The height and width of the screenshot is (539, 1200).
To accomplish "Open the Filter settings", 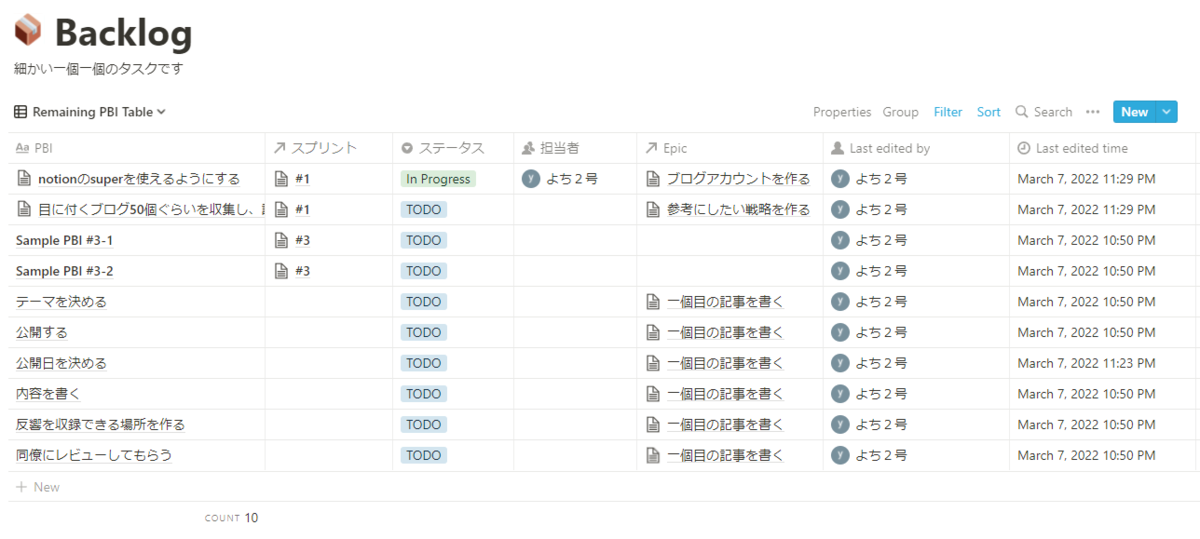I will 948,112.
